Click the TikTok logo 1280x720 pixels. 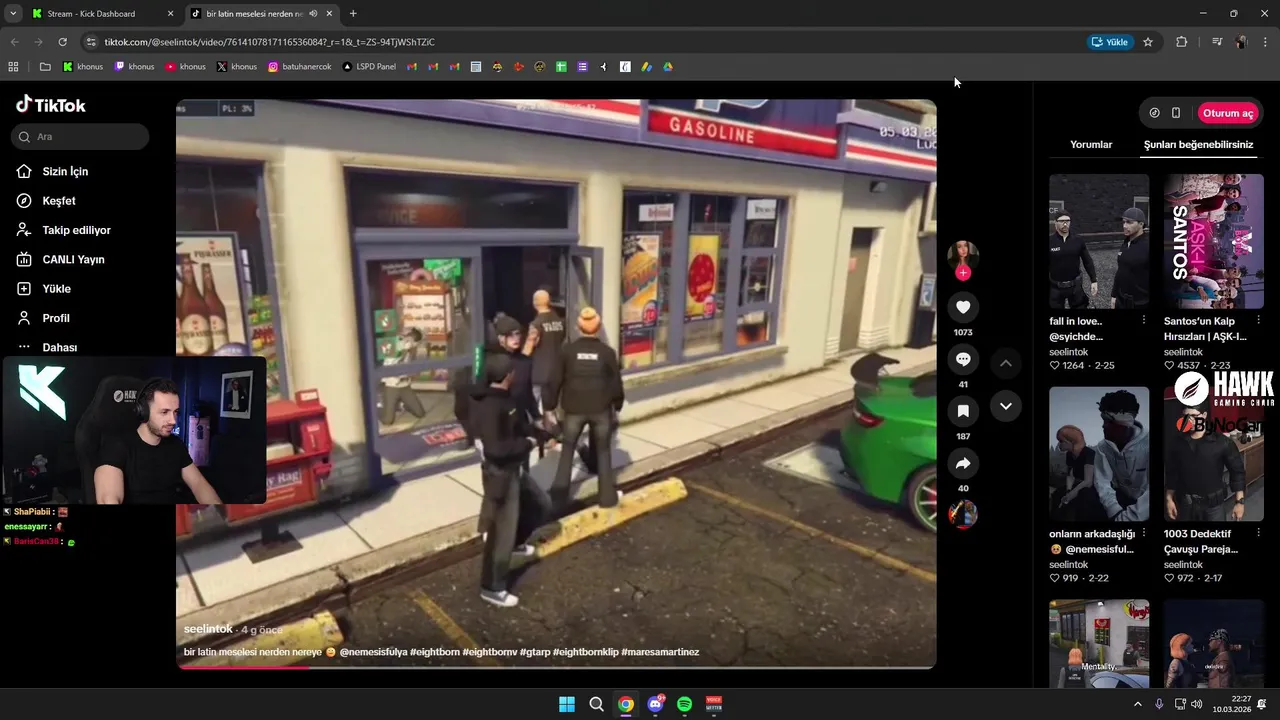[x=51, y=105]
